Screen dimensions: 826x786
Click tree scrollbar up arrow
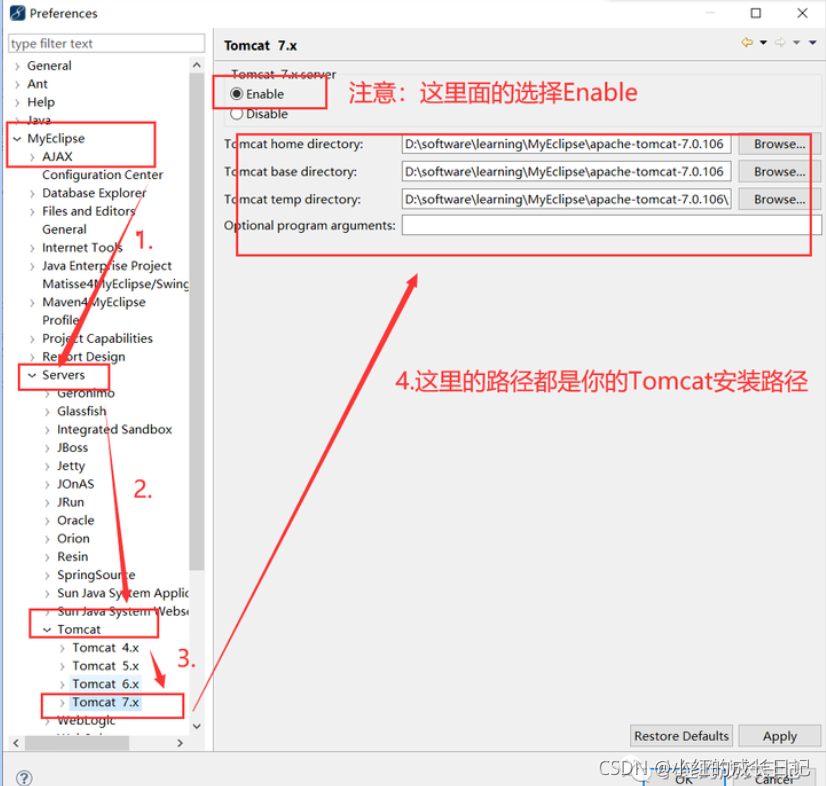click(x=197, y=65)
